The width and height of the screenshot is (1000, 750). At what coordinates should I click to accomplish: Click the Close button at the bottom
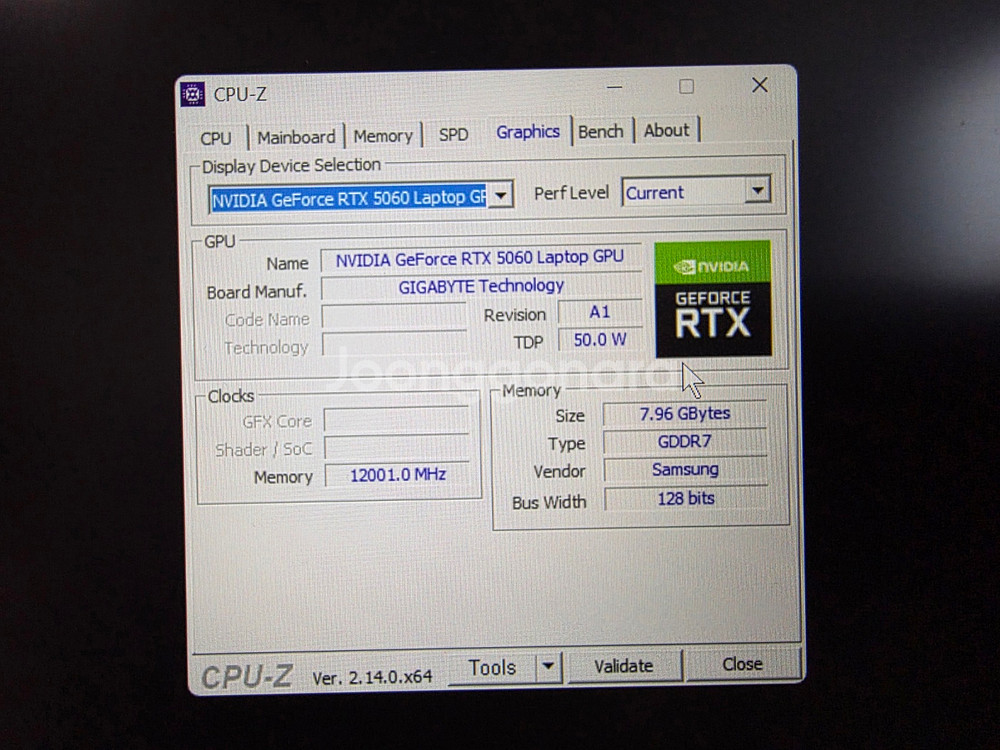(742, 665)
